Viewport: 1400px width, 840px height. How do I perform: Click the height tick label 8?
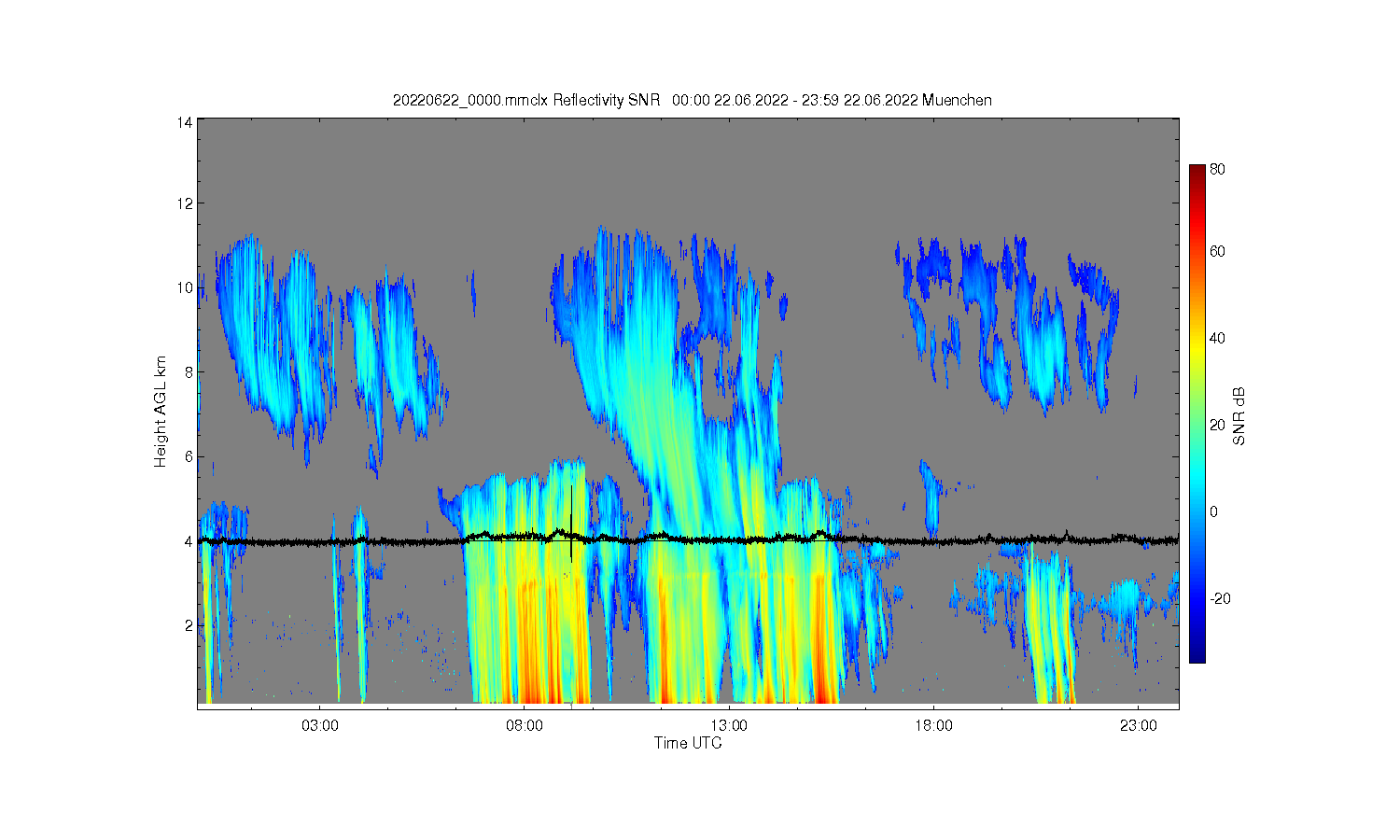(x=189, y=371)
